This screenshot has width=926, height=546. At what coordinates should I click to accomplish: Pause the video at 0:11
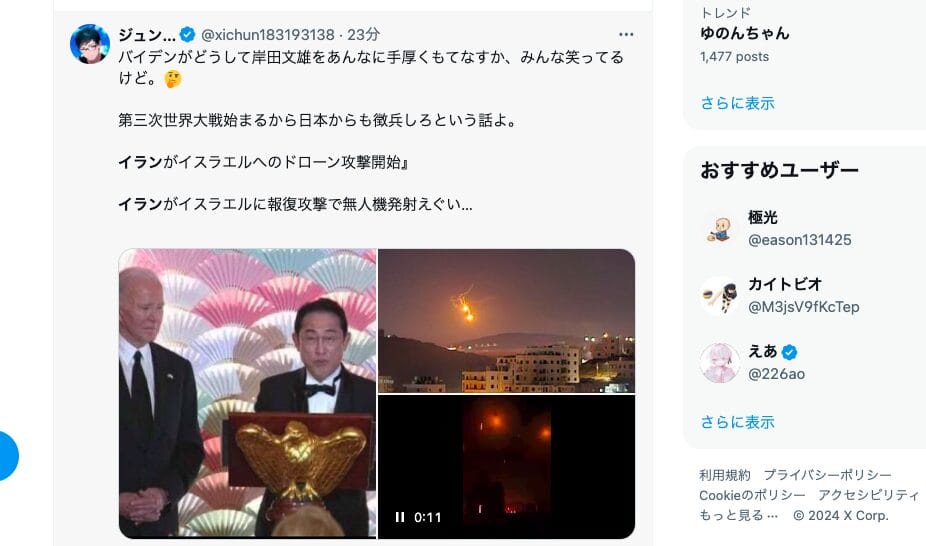point(400,517)
